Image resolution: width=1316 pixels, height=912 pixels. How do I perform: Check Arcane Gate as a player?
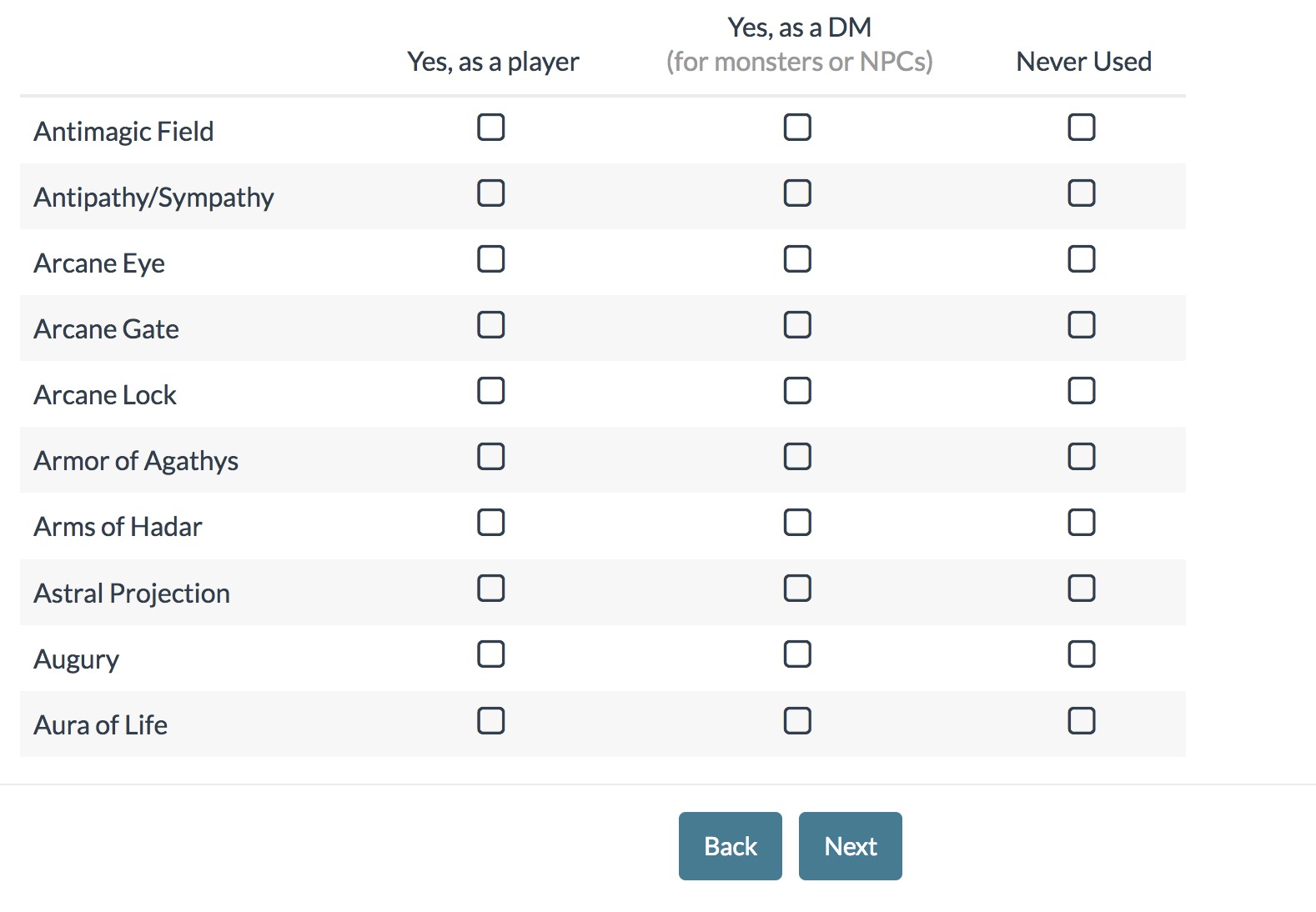tap(490, 325)
